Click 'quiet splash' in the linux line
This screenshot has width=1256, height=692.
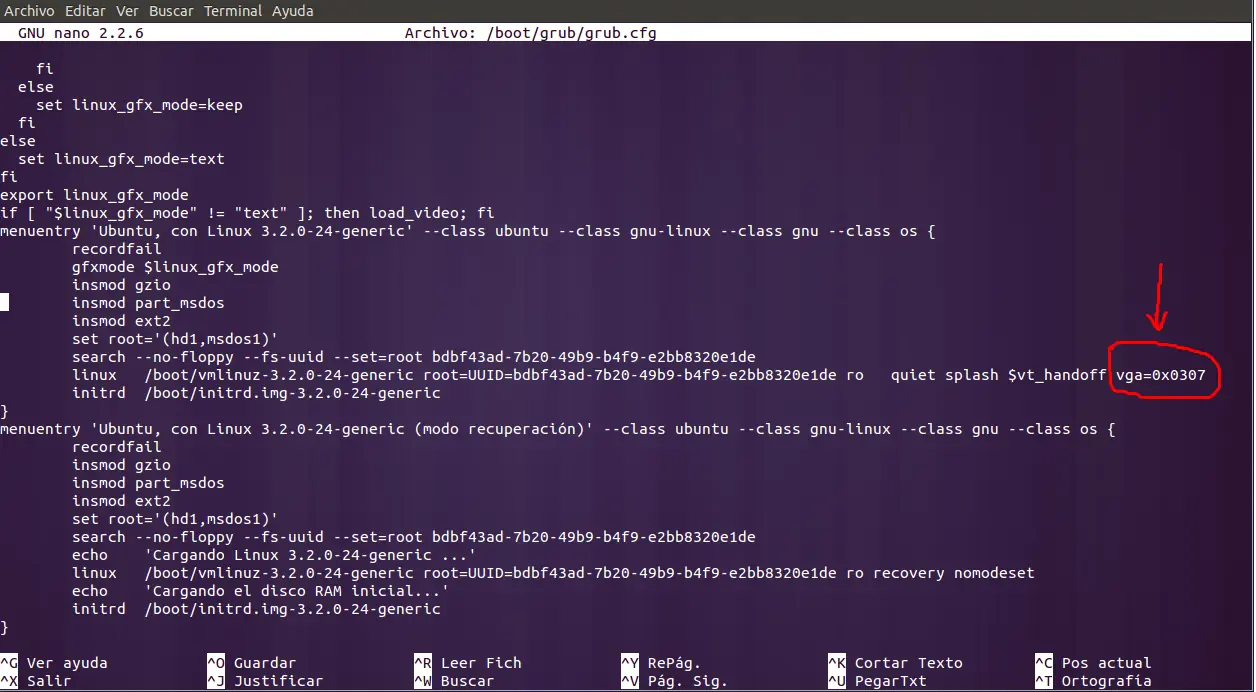pyautogui.click(x=944, y=375)
